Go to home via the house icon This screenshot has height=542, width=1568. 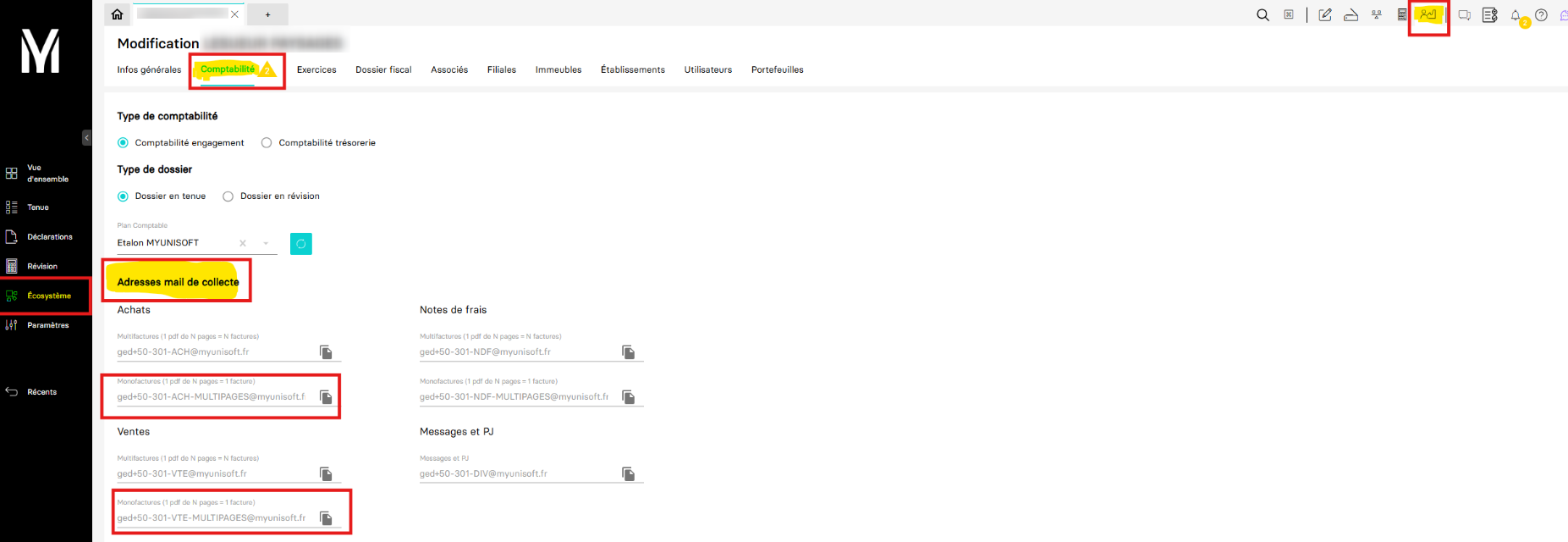pyautogui.click(x=118, y=14)
